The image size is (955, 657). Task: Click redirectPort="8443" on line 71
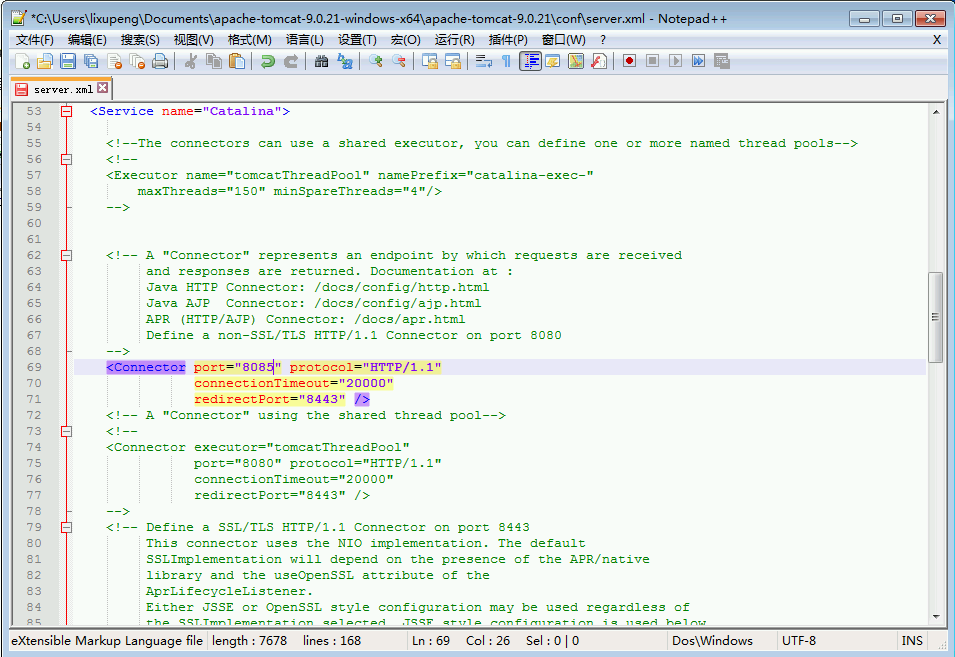point(270,399)
